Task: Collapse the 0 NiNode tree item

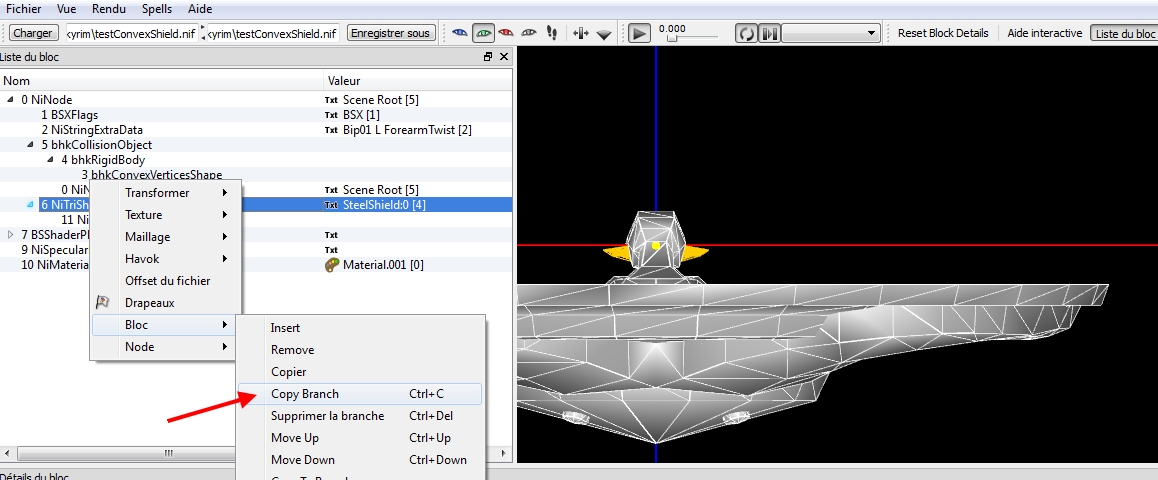Action: pyautogui.click(x=11, y=100)
